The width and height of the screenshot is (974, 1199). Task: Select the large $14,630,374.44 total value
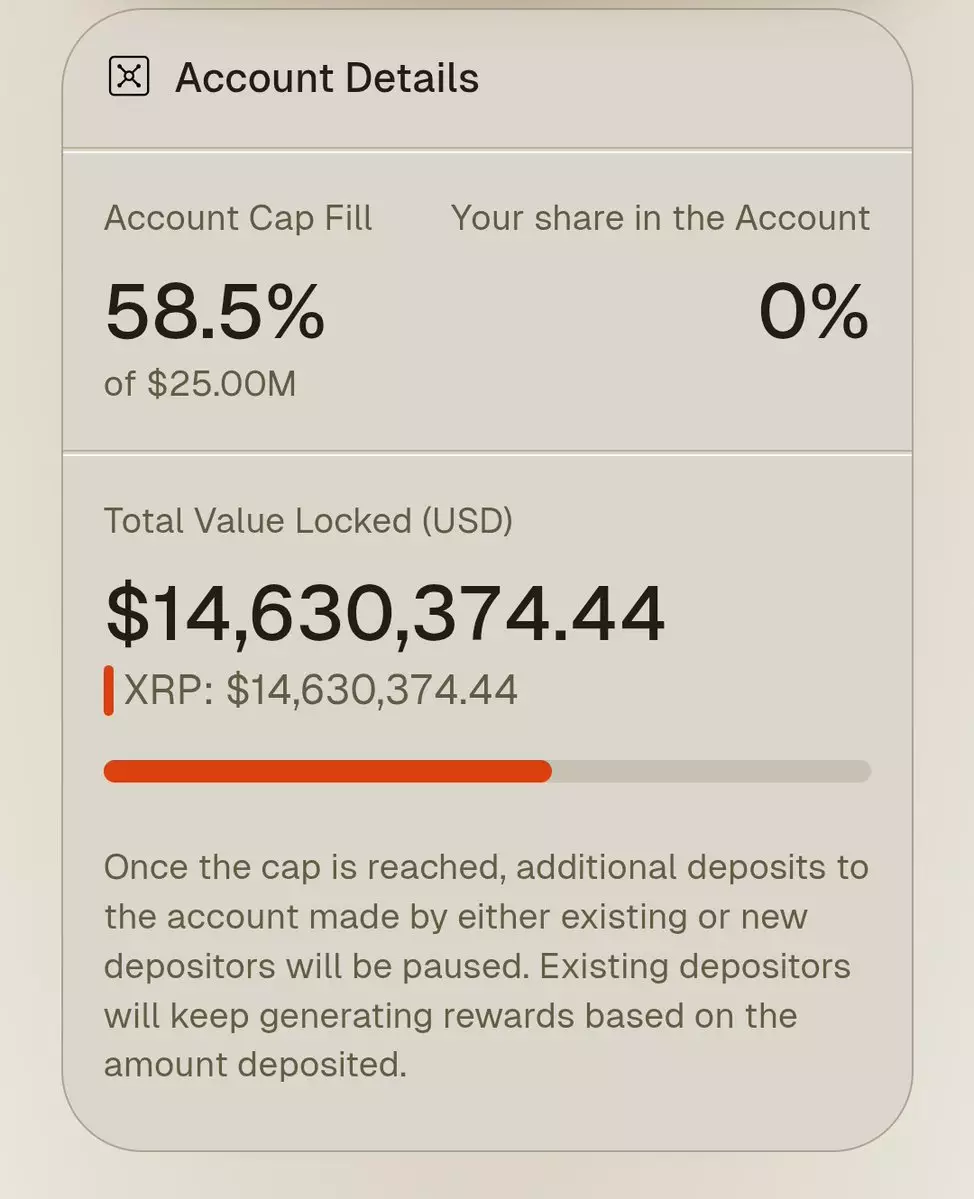click(x=385, y=613)
